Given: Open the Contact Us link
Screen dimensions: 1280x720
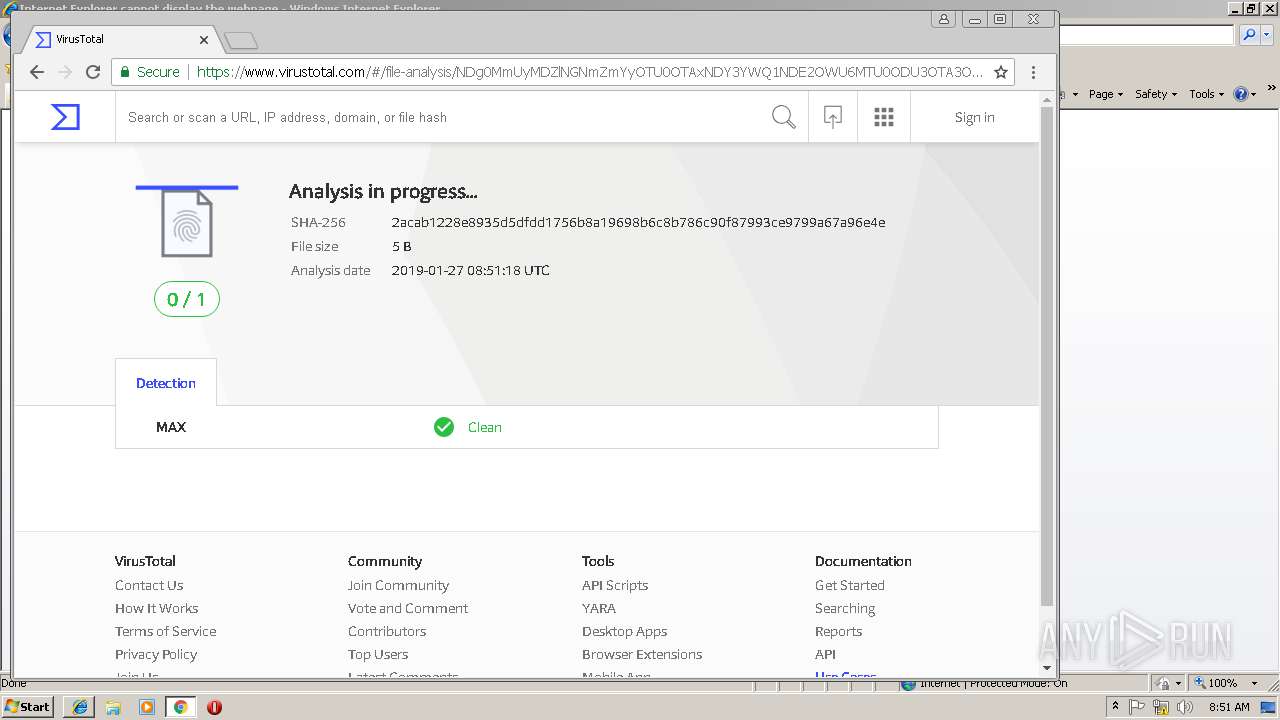Looking at the screenshot, I should coord(149,585).
